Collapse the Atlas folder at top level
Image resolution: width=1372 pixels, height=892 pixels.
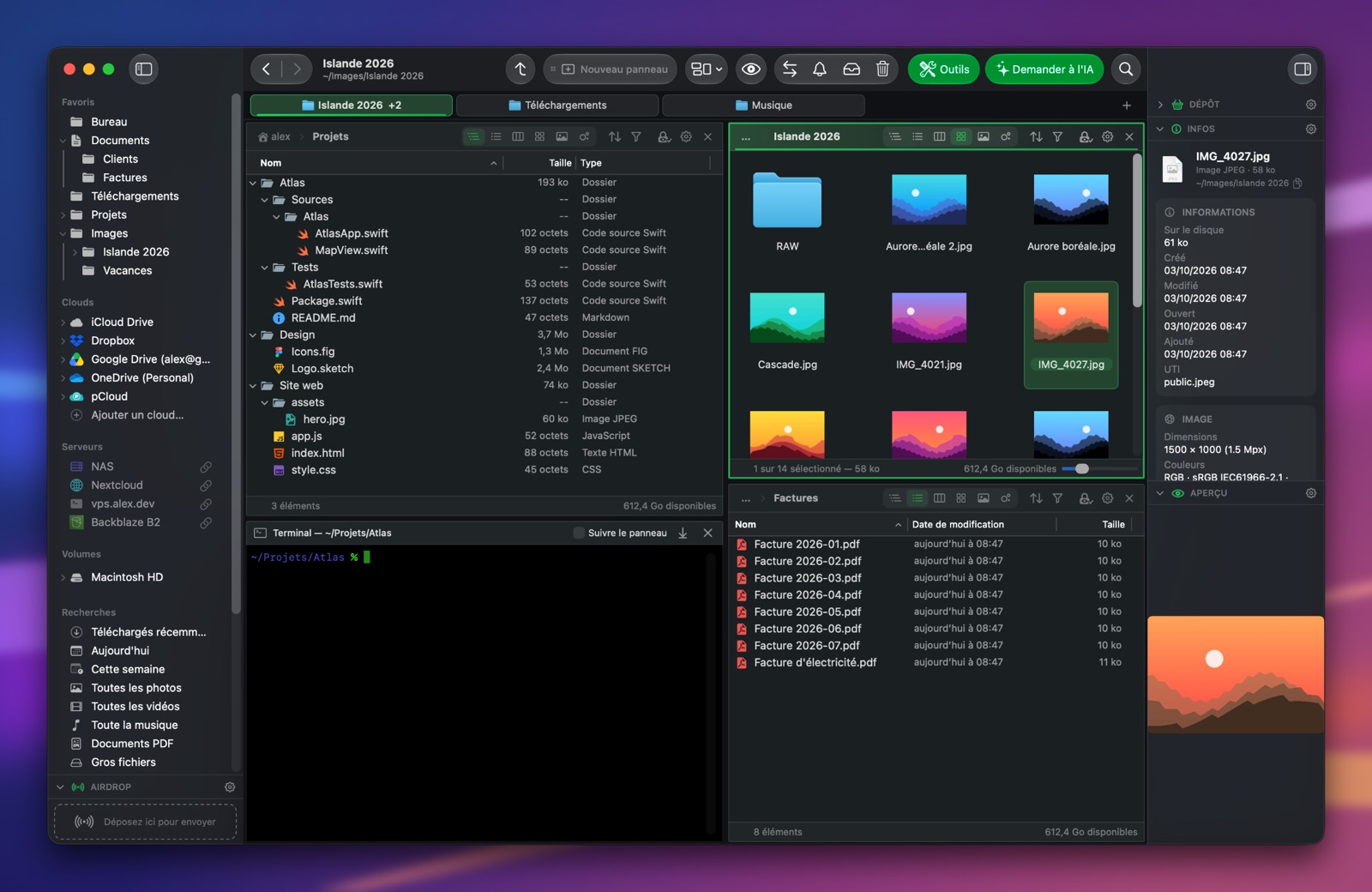[x=253, y=183]
